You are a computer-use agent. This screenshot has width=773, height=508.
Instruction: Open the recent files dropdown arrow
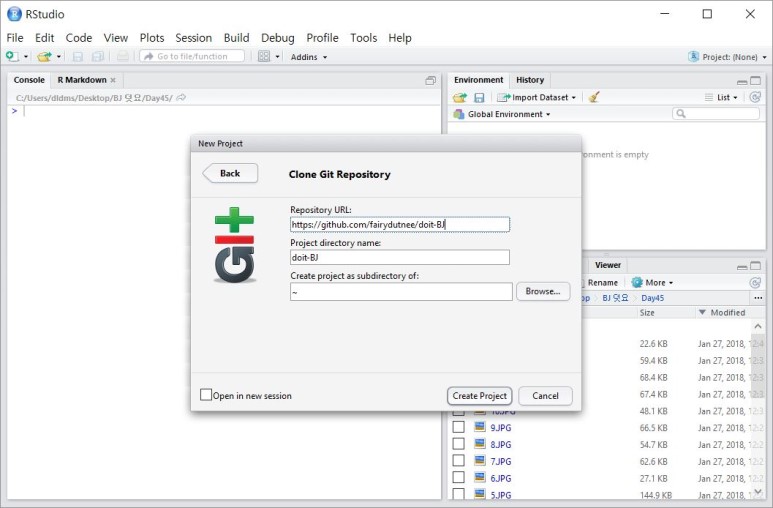(59, 57)
